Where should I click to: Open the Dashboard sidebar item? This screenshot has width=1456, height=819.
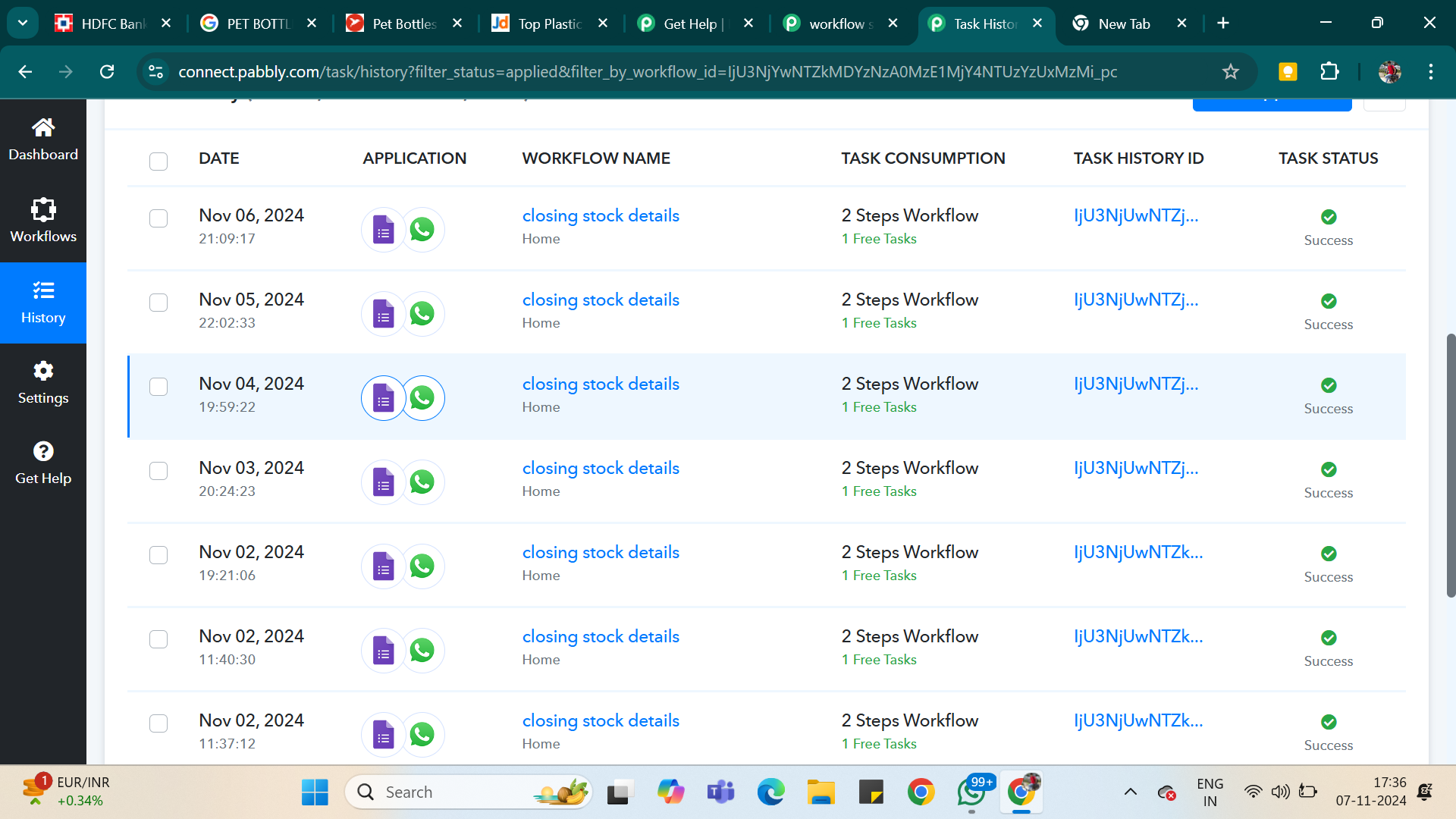click(x=43, y=140)
